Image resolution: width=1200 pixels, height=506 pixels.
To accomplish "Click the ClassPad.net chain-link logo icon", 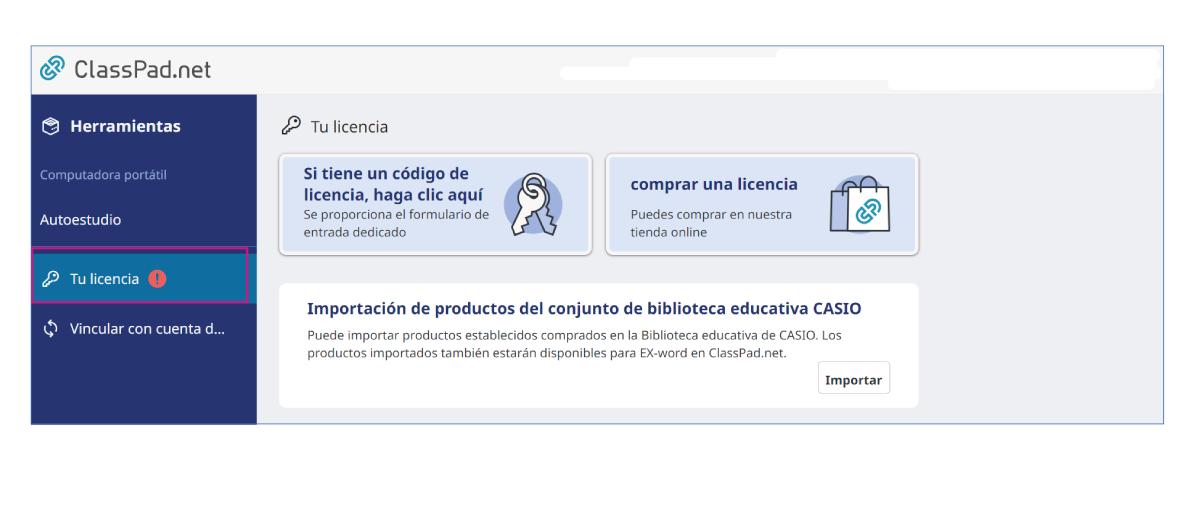I will click(52, 69).
